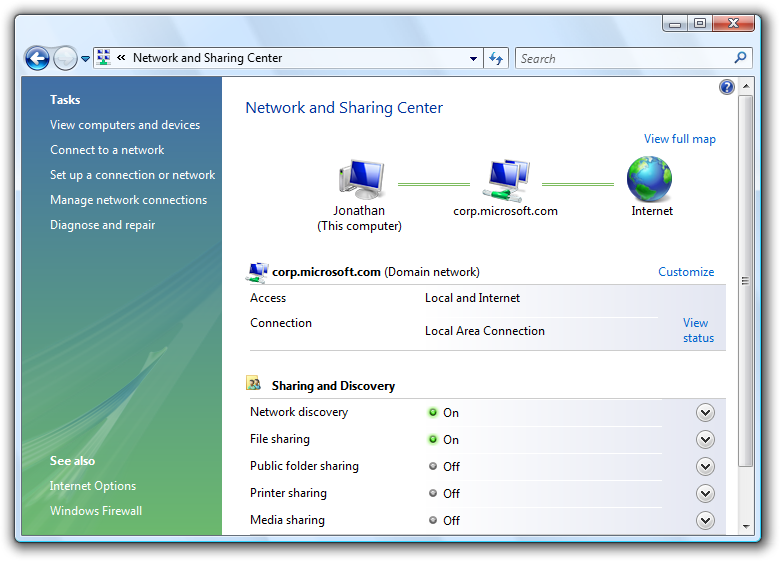Click the breadcrumb double chevron in address bar

pyautogui.click(x=121, y=58)
